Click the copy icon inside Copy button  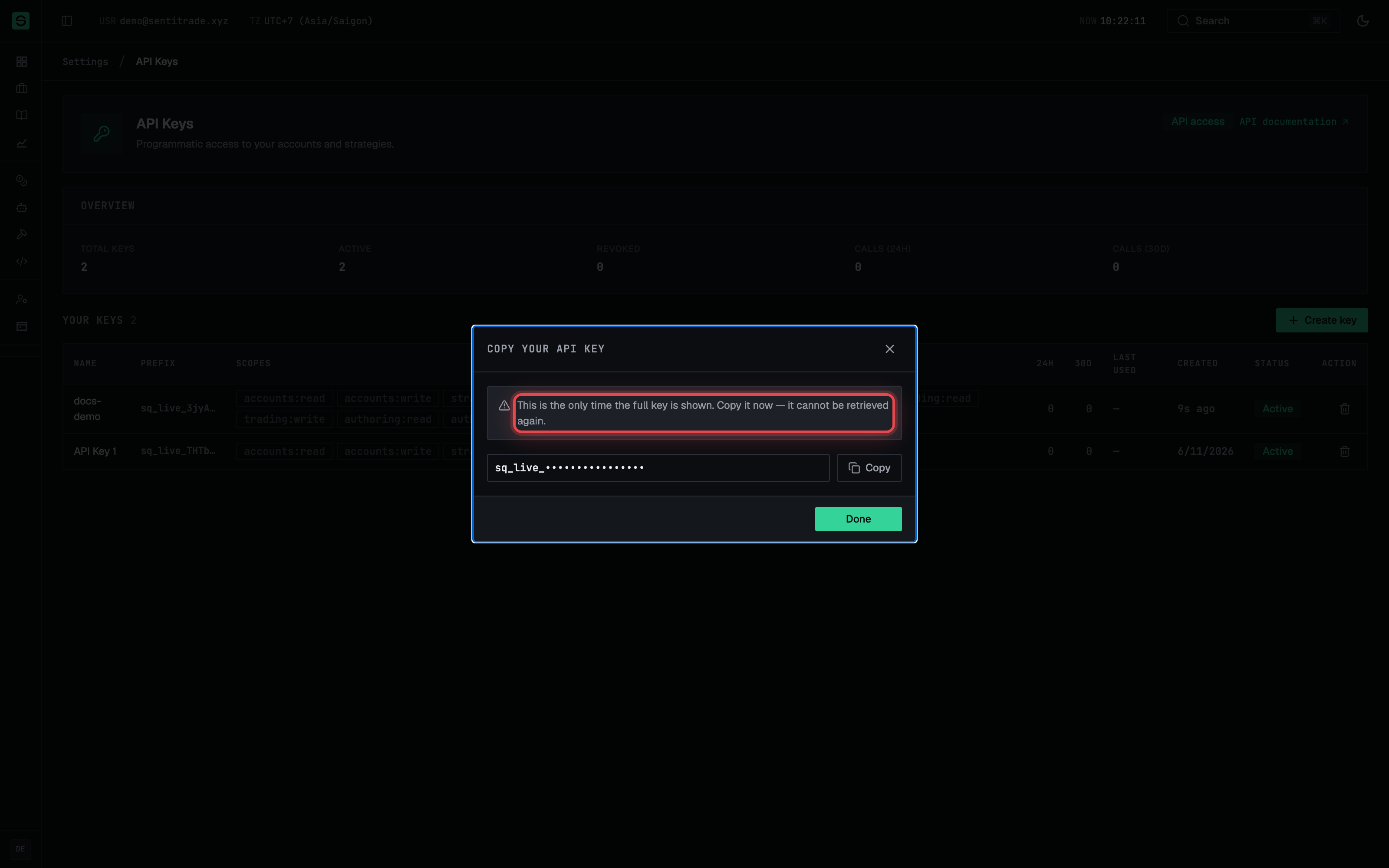pos(854,468)
